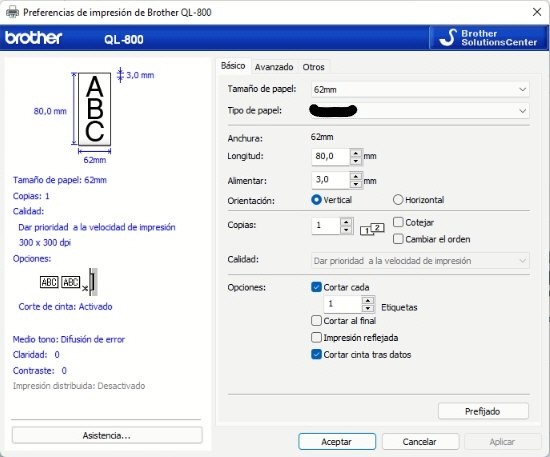Image resolution: width=550 pixels, height=457 pixels.
Task: Click the Longitud value field
Action: (330, 156)
